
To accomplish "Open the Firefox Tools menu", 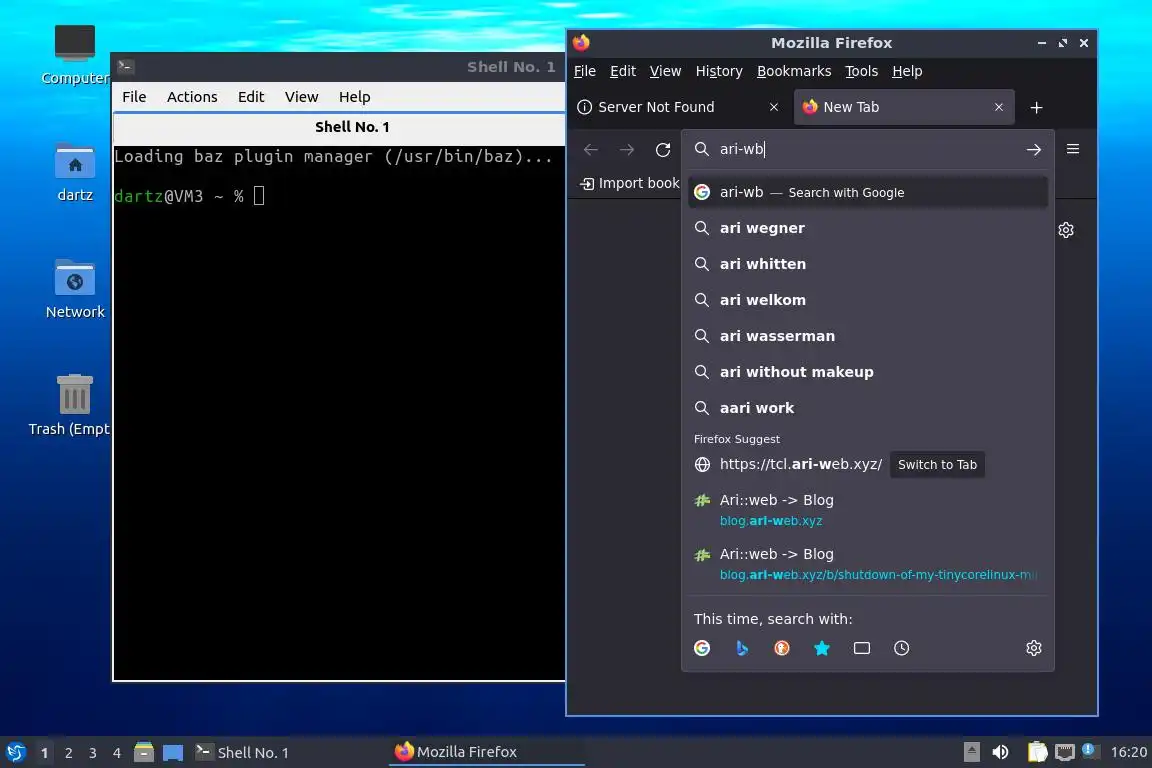I will click(862, 71).
